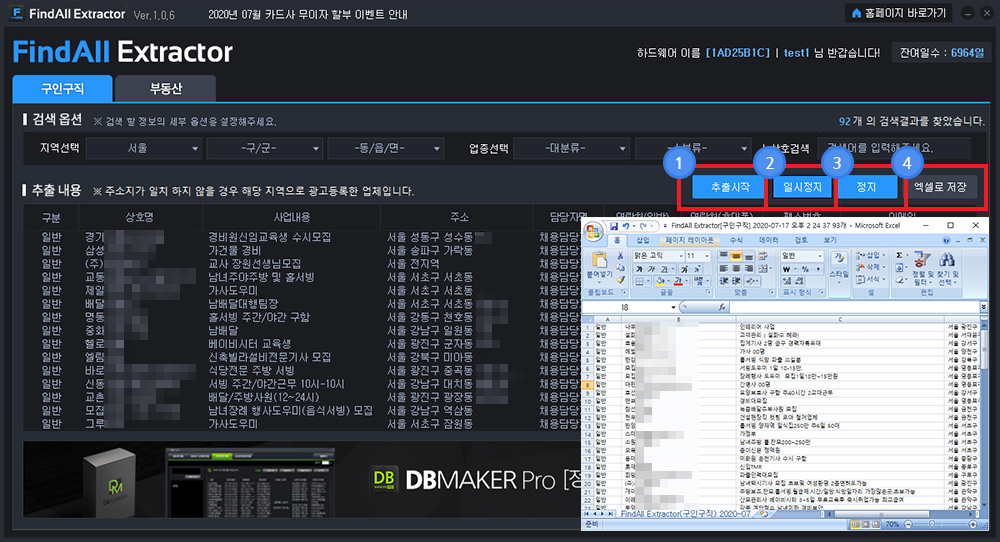Click the FindAll Extractor sheet tab
1000x542 pixels.
point(686,514)
